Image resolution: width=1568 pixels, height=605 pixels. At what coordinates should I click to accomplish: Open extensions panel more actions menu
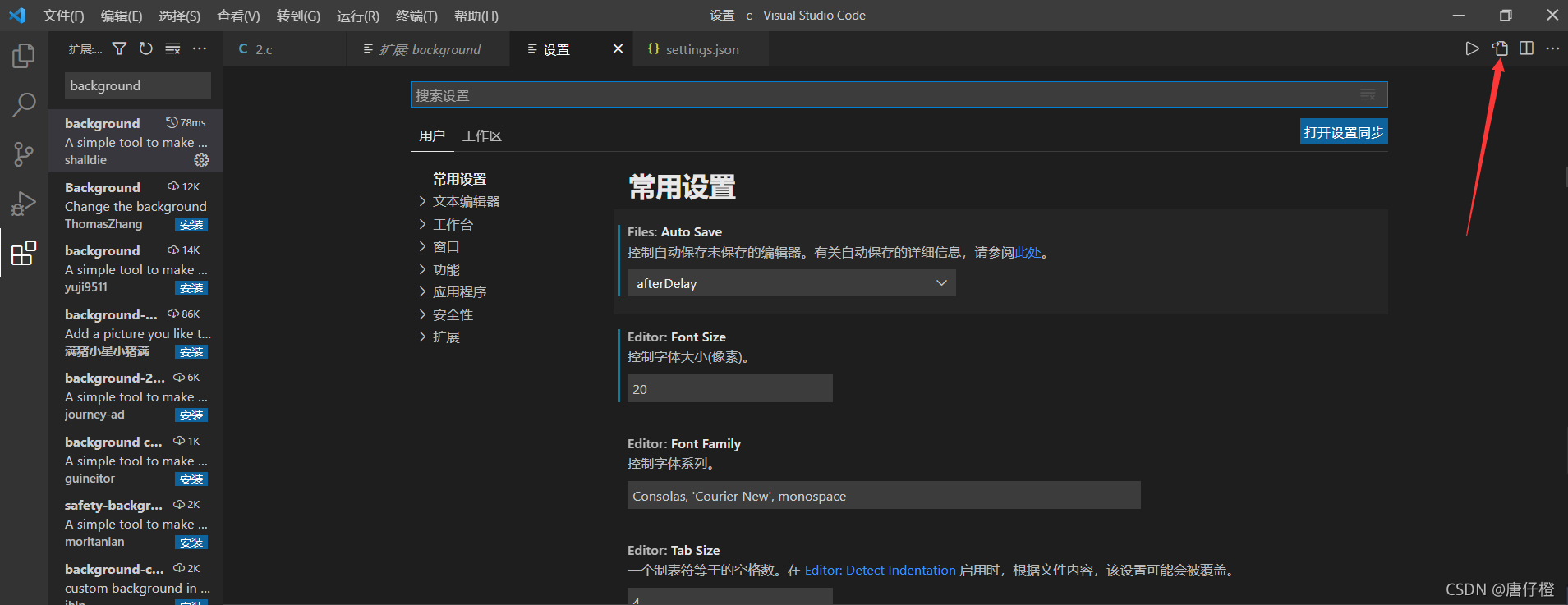pyautogui.click(x=200, y=49)
